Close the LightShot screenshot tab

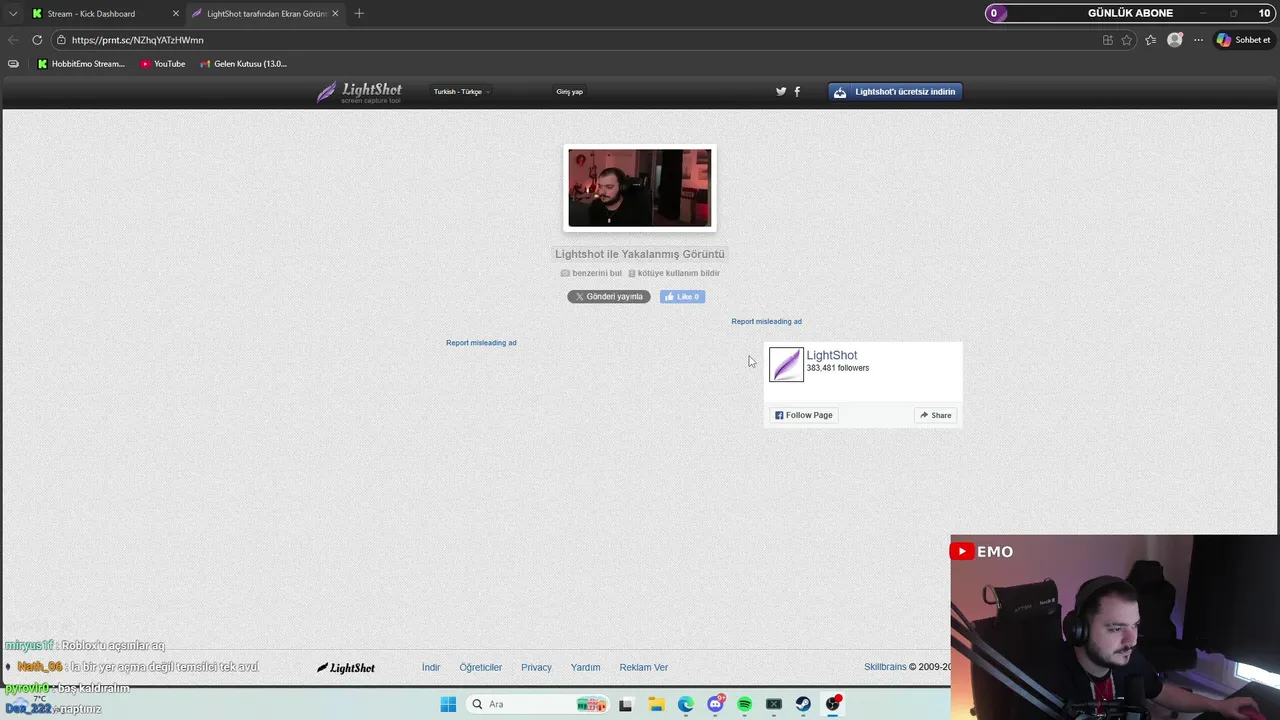[x=335, y=13]
